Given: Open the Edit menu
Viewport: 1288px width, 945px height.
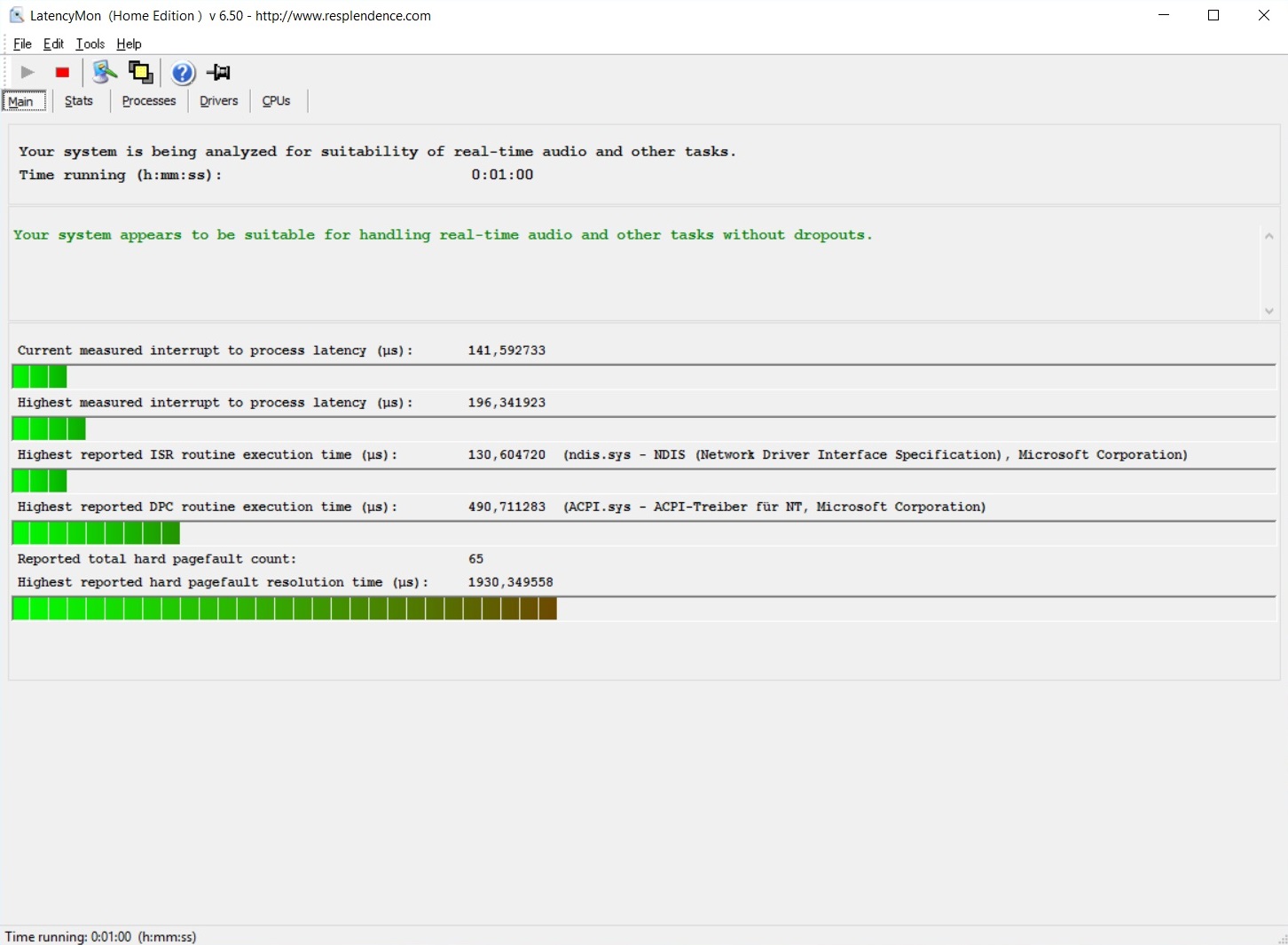Looking at the screenshot, I should click(53, 44).
